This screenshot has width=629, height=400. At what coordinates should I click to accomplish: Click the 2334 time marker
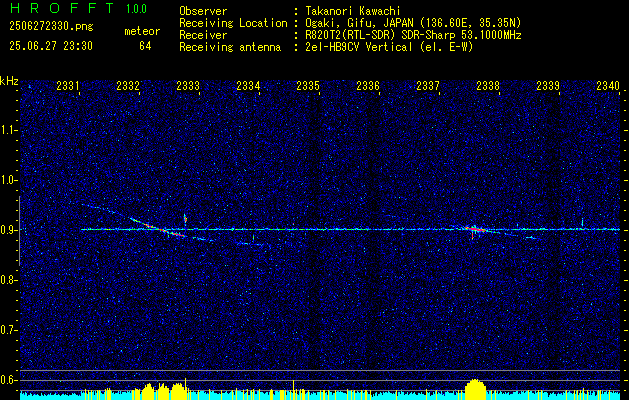coord(248,85)
